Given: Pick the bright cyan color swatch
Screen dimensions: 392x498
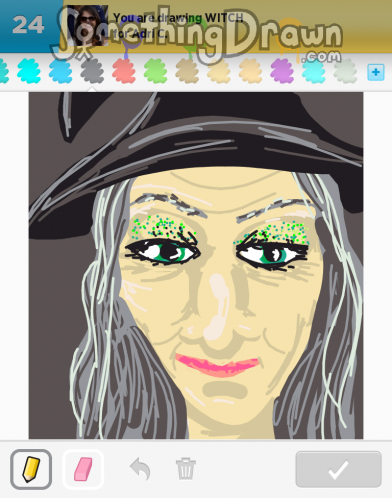Looking at the screenshot, I should (29, 71).
